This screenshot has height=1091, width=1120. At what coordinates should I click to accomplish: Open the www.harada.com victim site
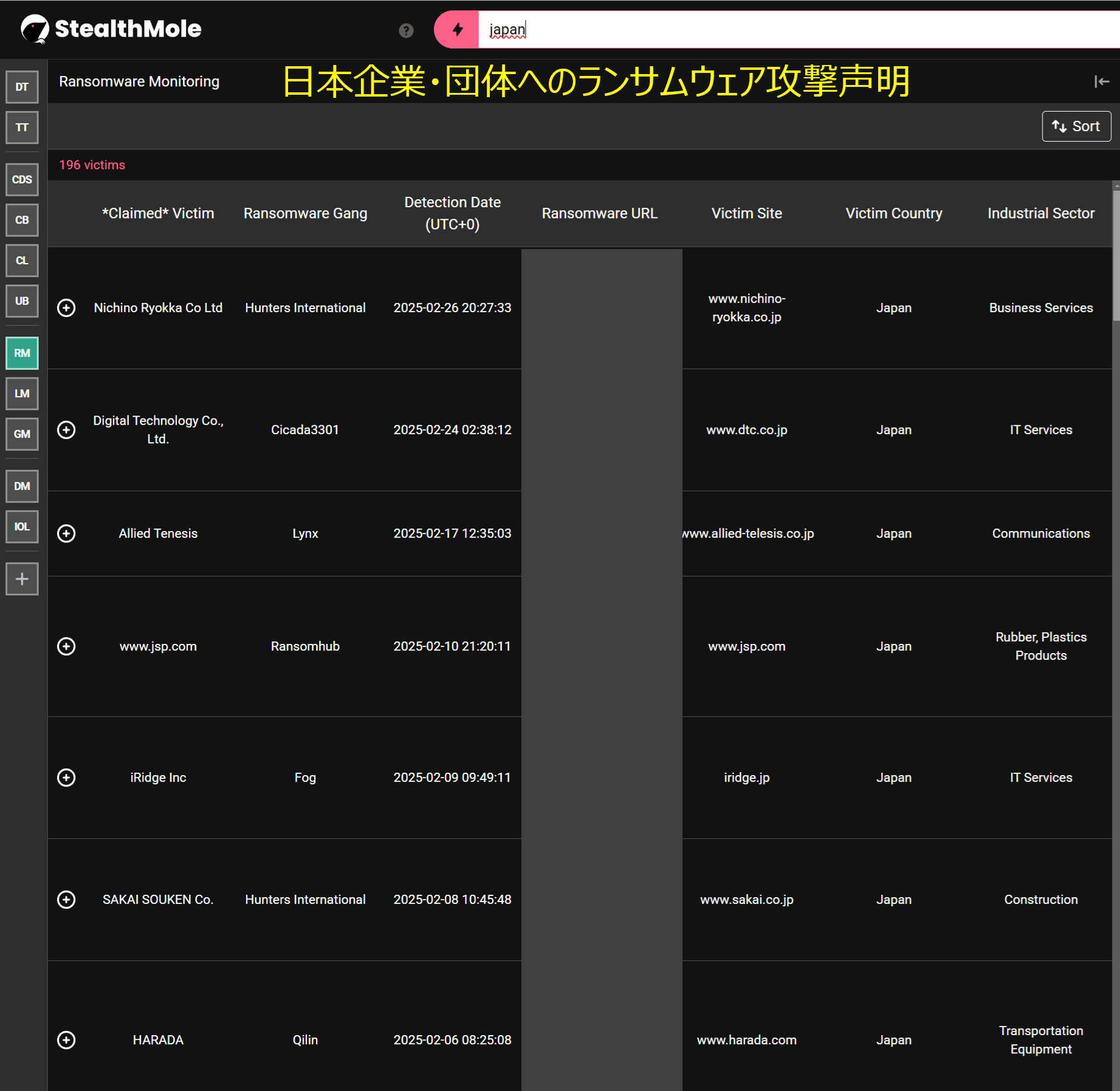tap(746, 1040)
